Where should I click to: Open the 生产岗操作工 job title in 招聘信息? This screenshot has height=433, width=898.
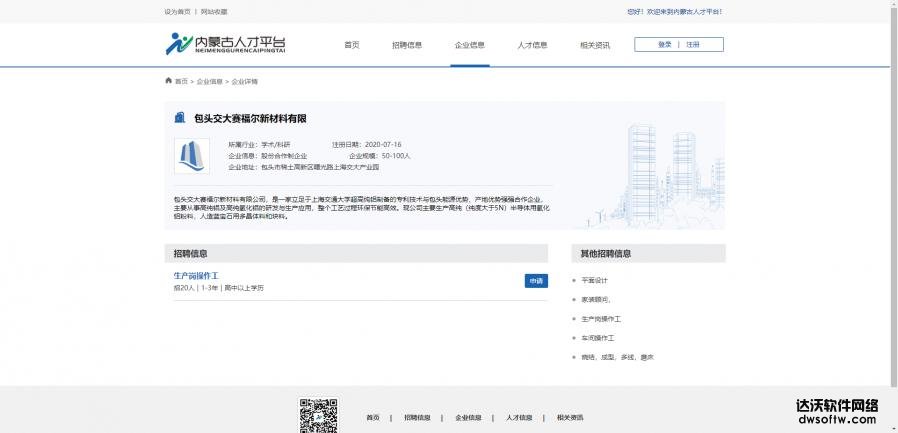pyautogui.click(x=196, y=275)
